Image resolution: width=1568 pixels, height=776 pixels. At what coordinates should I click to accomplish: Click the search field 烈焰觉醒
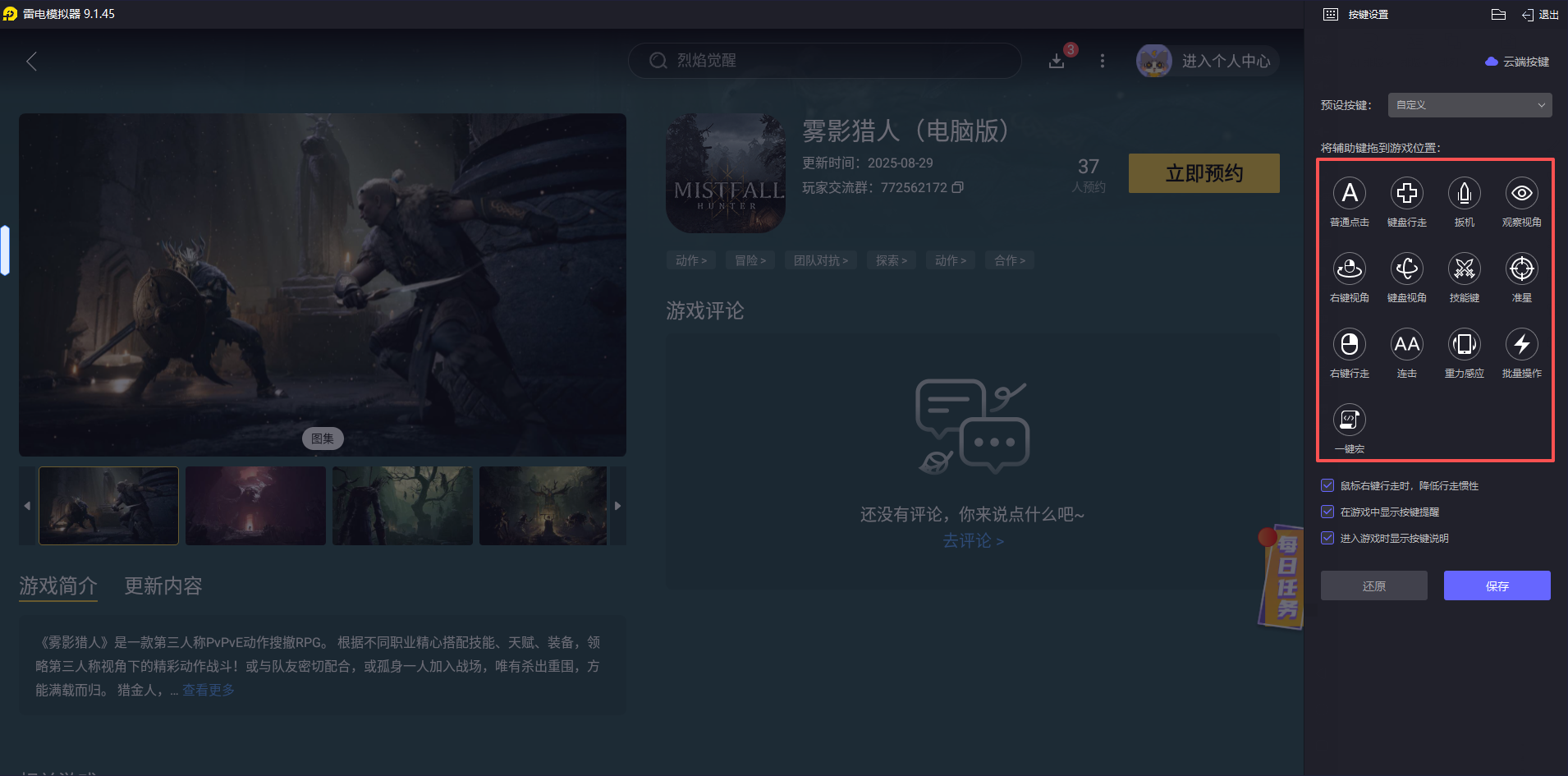pyautogui.click(x=825, y=61)
